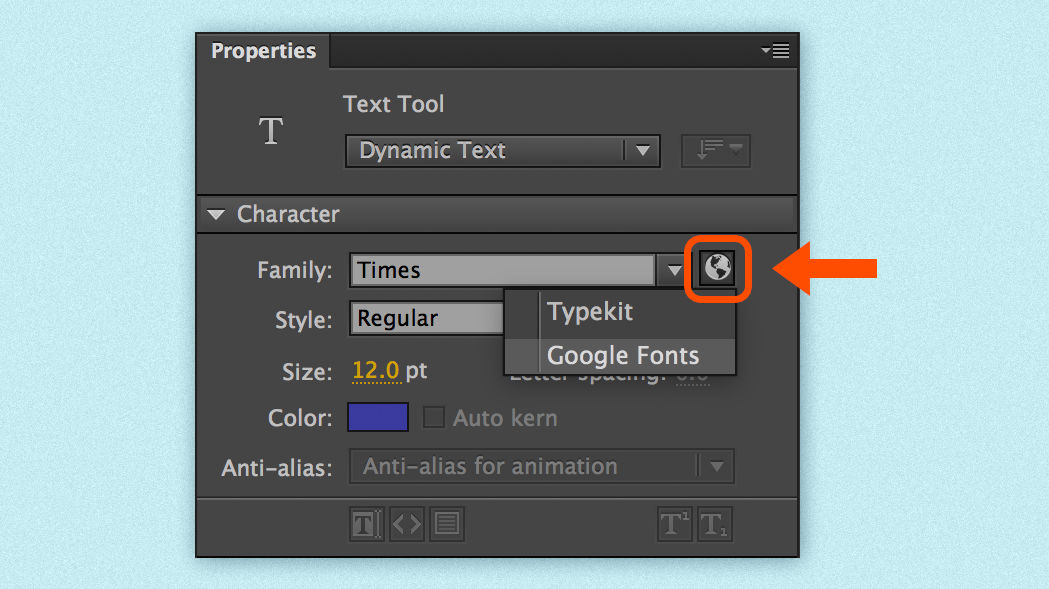Click the Regular style field
The image size is (1049, 589).
coord(427,319)
